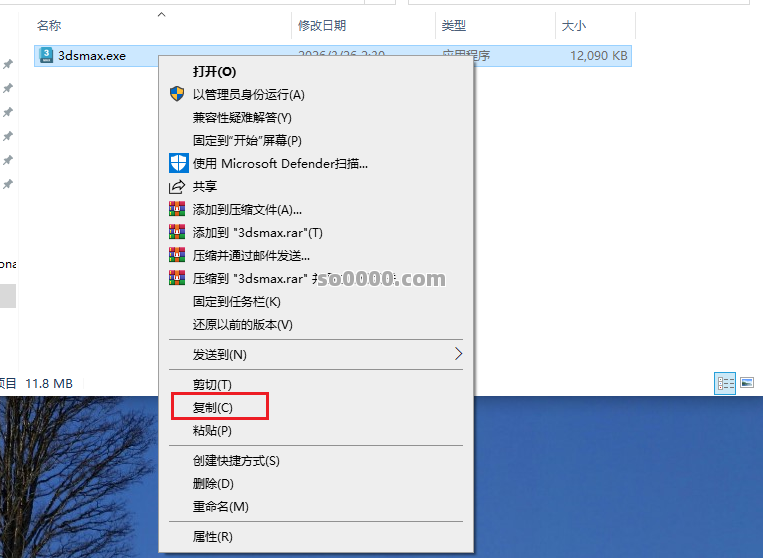Click WinRAR icon beside 添加到压缩文件(A)
Viewport: 763px width, 558px height.
pos(177,209)
